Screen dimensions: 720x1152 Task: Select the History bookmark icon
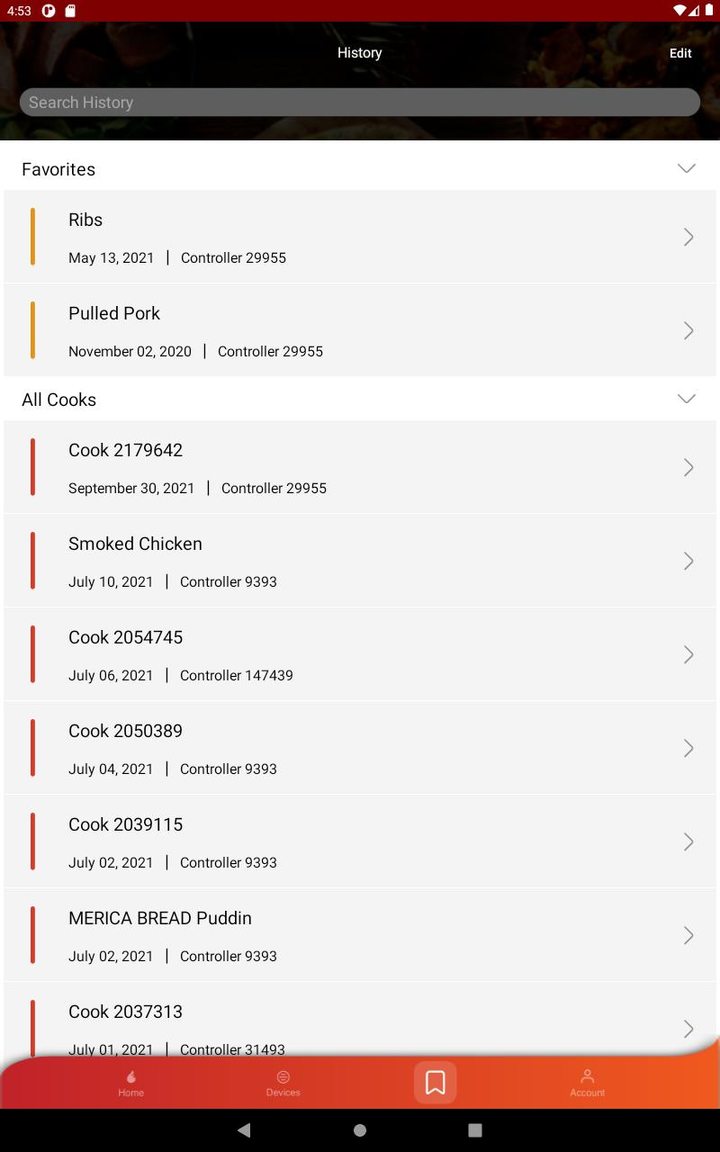pos(435,1082)
